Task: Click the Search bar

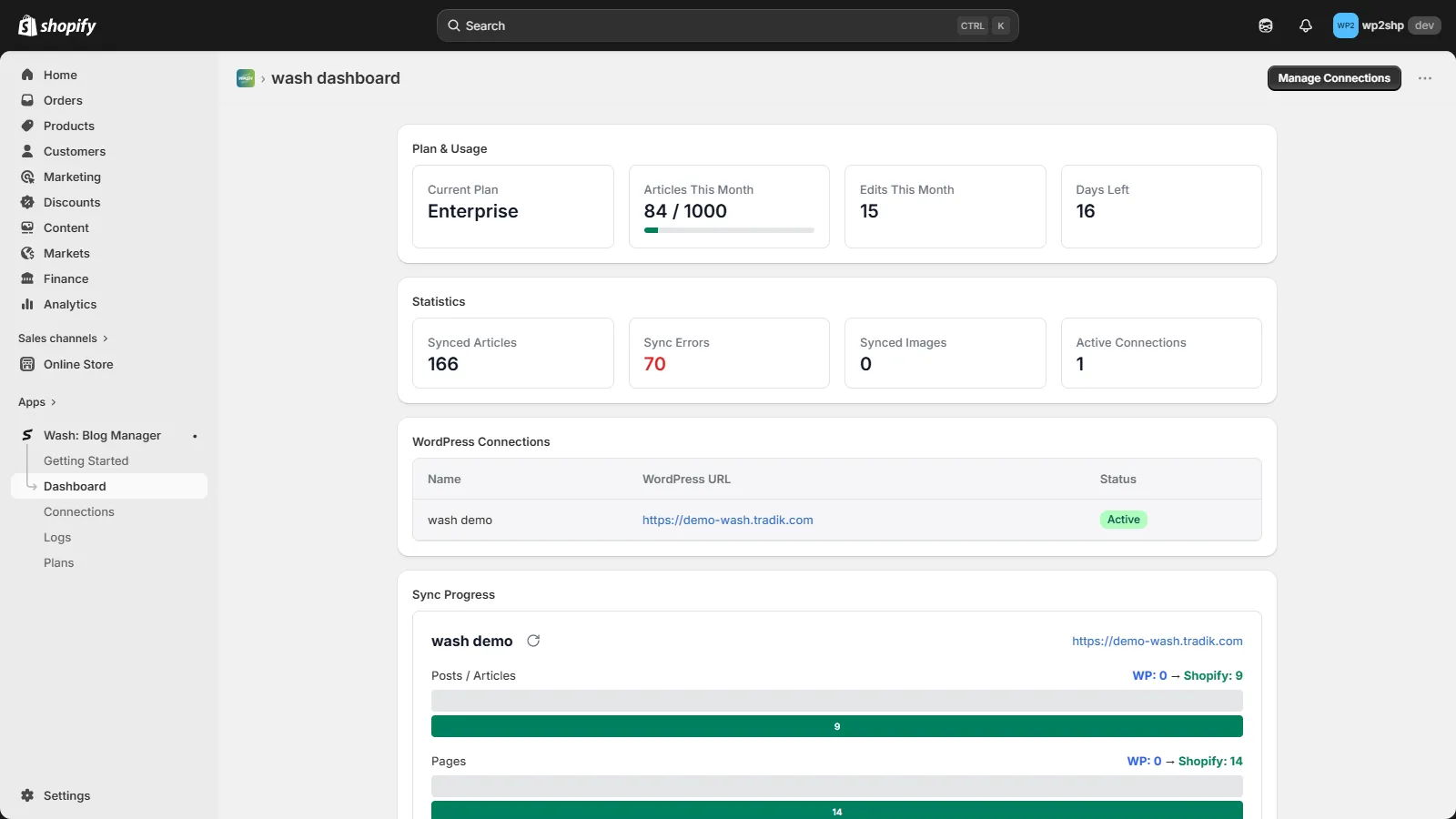Action: click(727, 25)
